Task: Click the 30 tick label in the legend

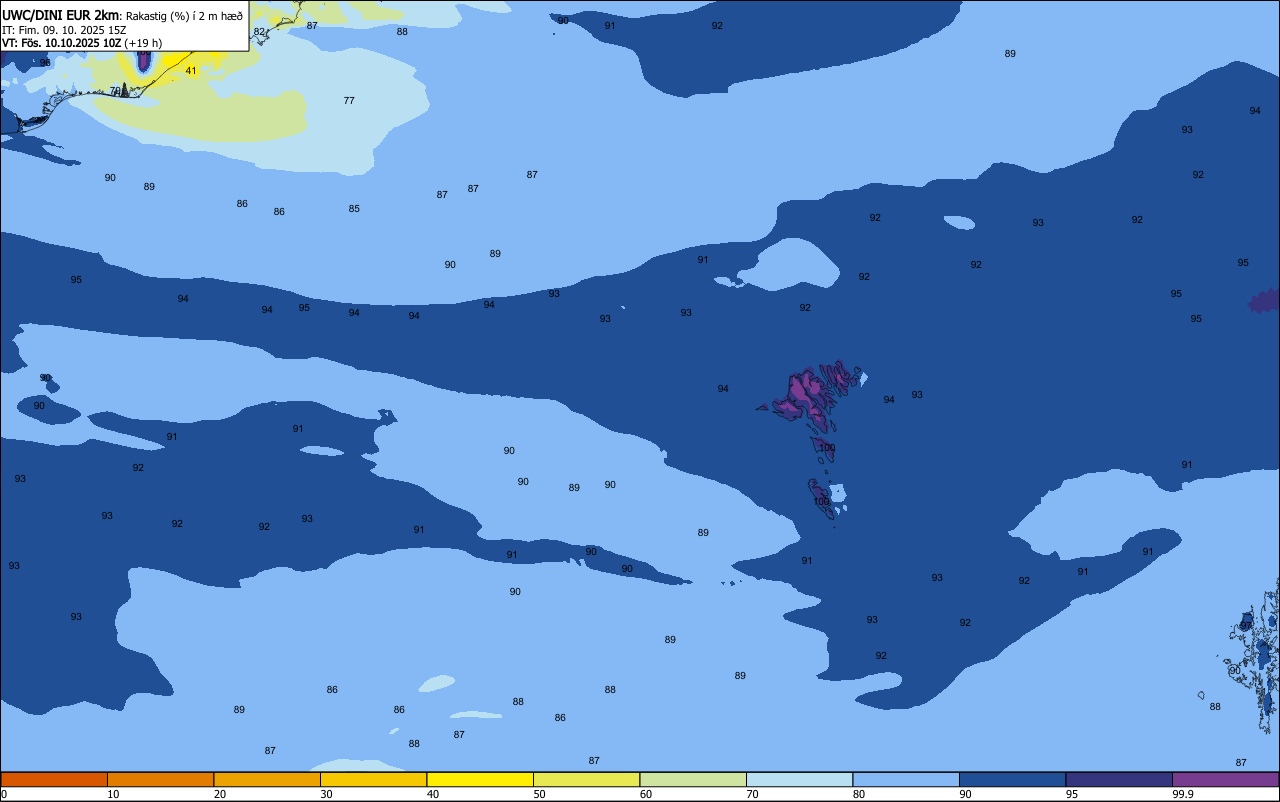Action: pyautogui.click(x=326, y=794)
